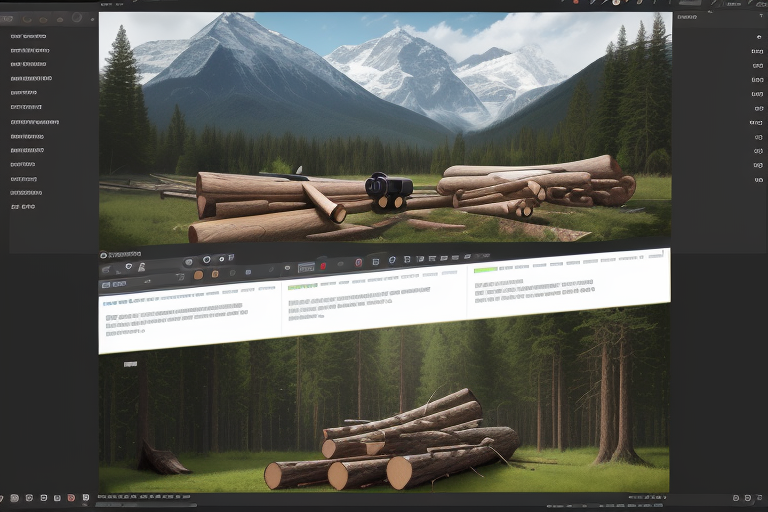Open the right panel header tab
The image size is (768, 512).
coord(687,17)
